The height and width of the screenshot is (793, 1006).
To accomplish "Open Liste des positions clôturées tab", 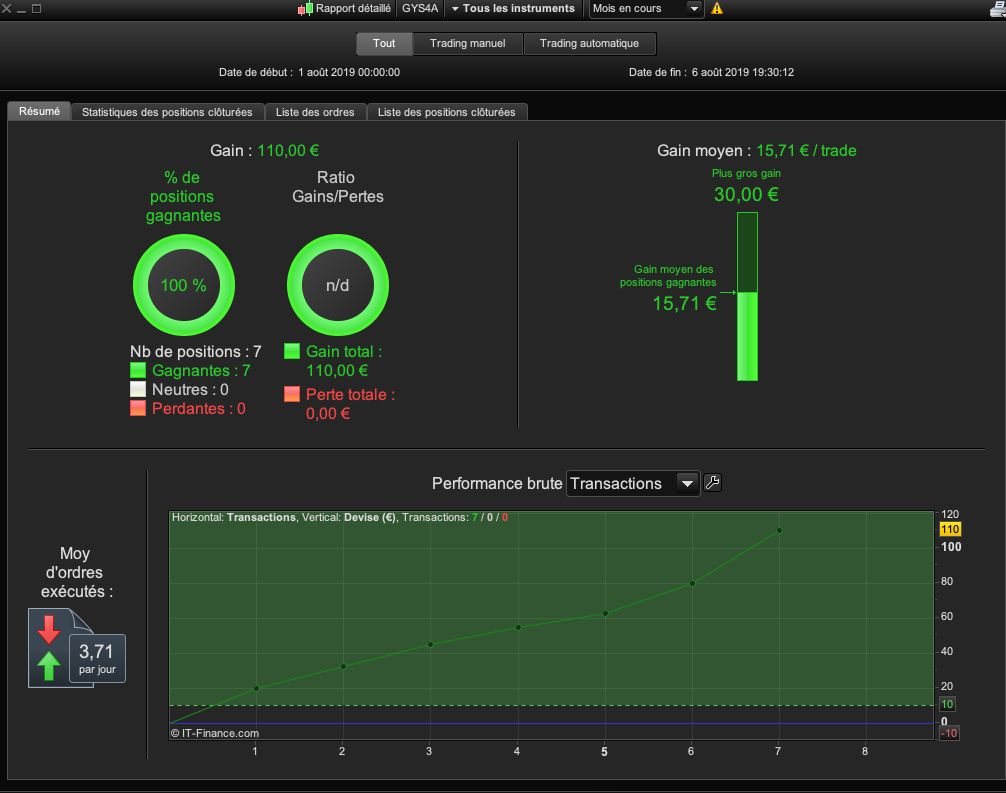I will pos(447,112).
